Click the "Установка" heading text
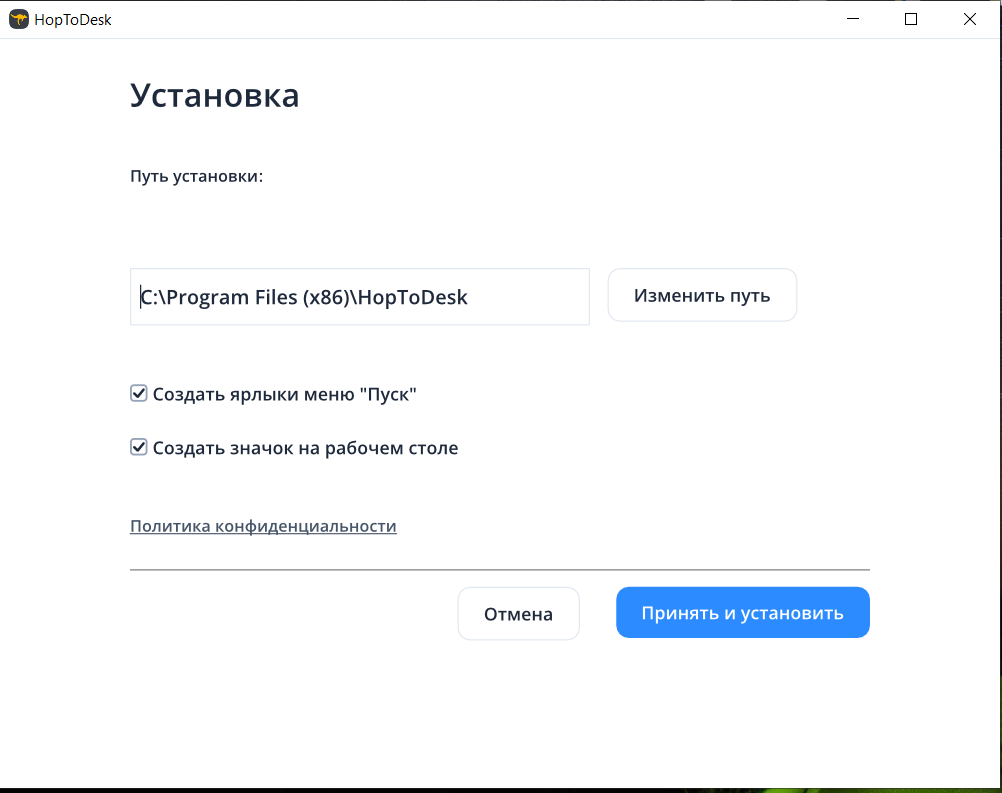This screenshot has width=1002, height=793. click(x=215, y=95)
